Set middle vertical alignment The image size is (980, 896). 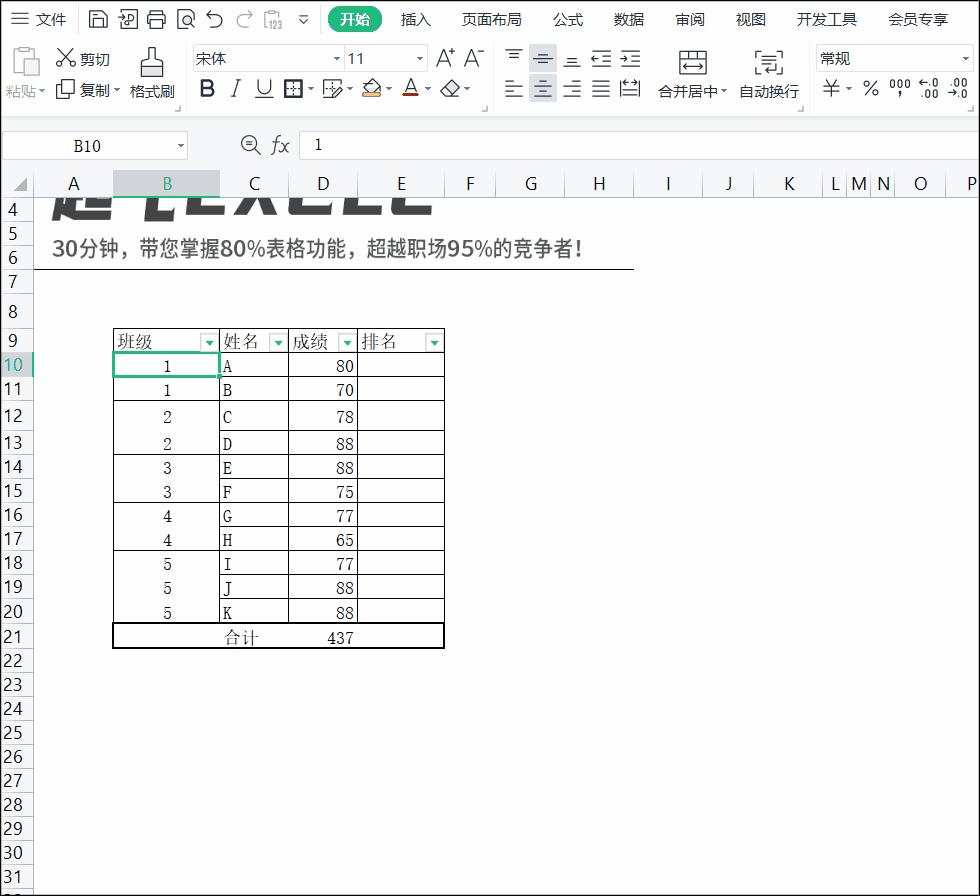[542, 59]
